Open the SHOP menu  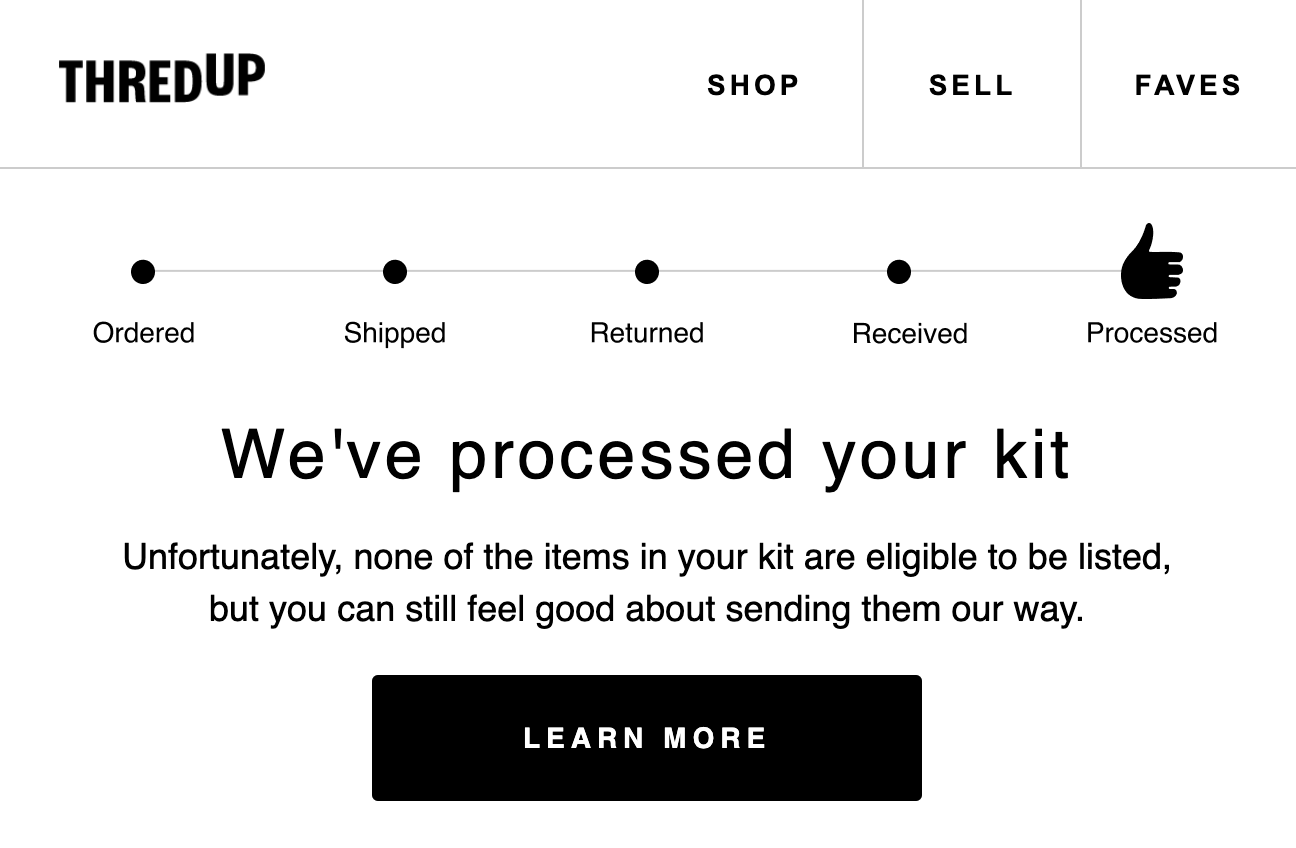point(753,85)
